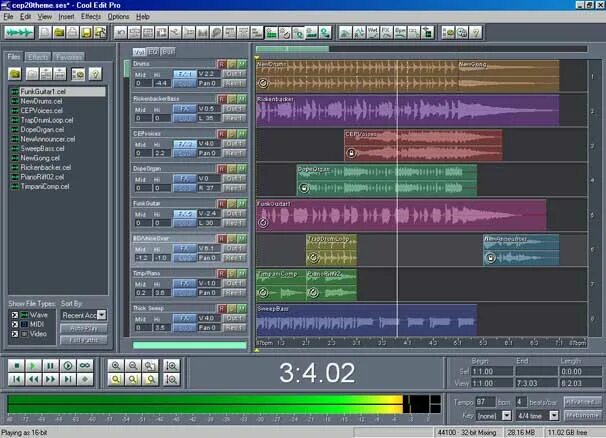Zoom in horizontally with magnifier plus
The image size is (606, 438).
[x=116, y=365]
